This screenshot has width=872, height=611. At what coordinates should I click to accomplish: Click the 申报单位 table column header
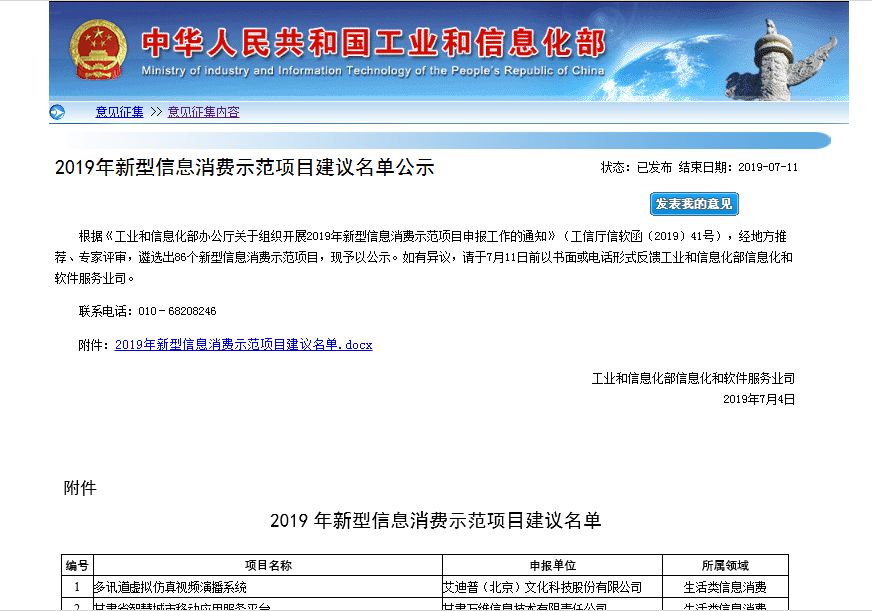(552, 565)
